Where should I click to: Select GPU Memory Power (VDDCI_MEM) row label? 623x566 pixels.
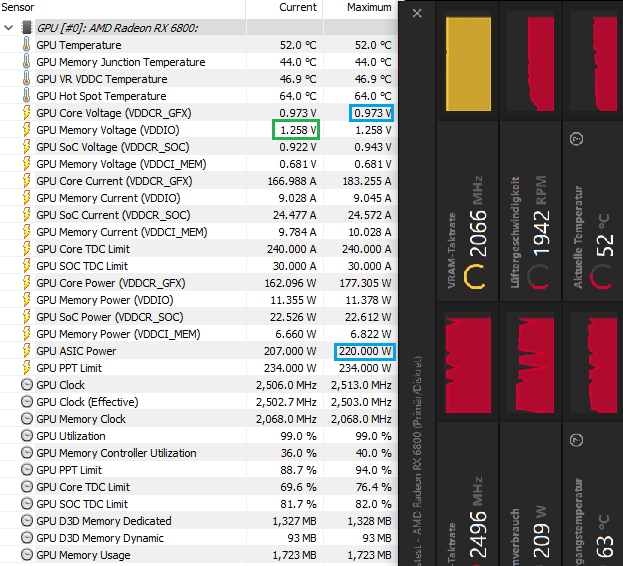click(118, 334)
